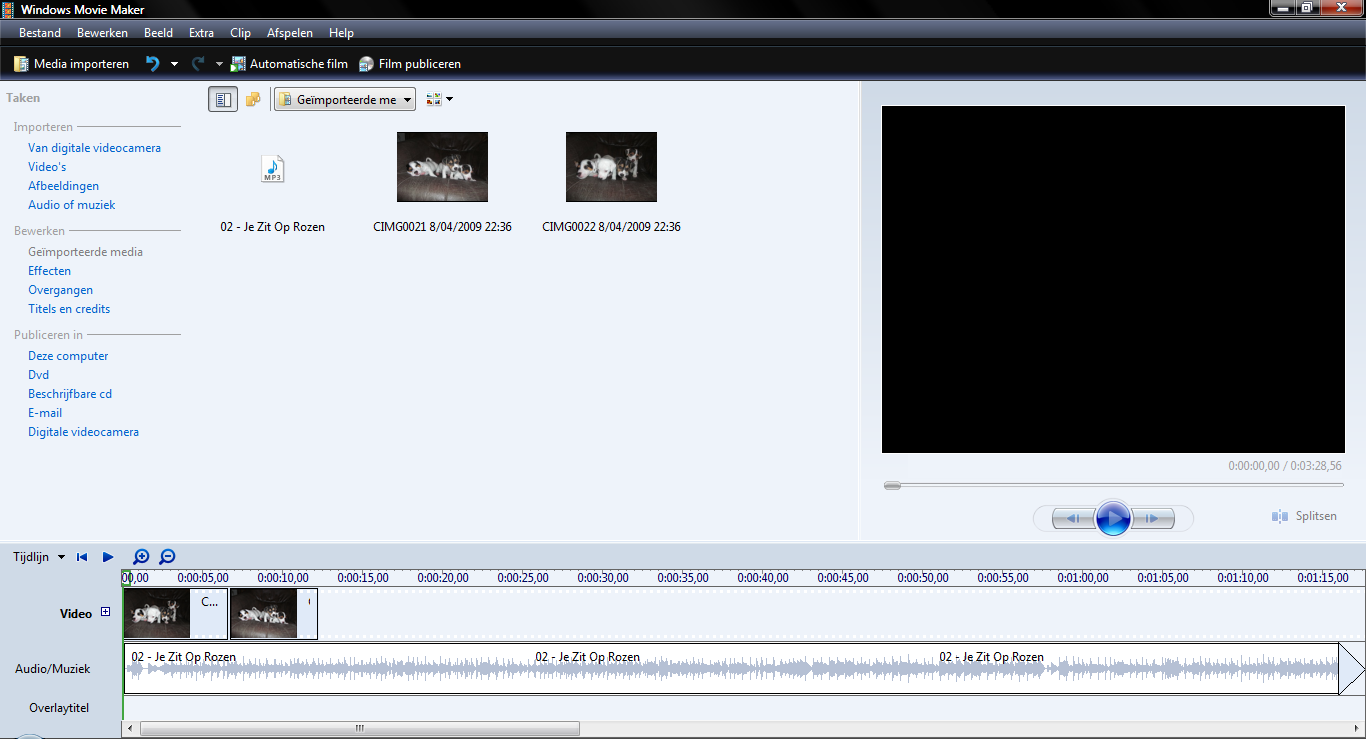
Task: Show the collections folder pane
Action: [253, 99]
